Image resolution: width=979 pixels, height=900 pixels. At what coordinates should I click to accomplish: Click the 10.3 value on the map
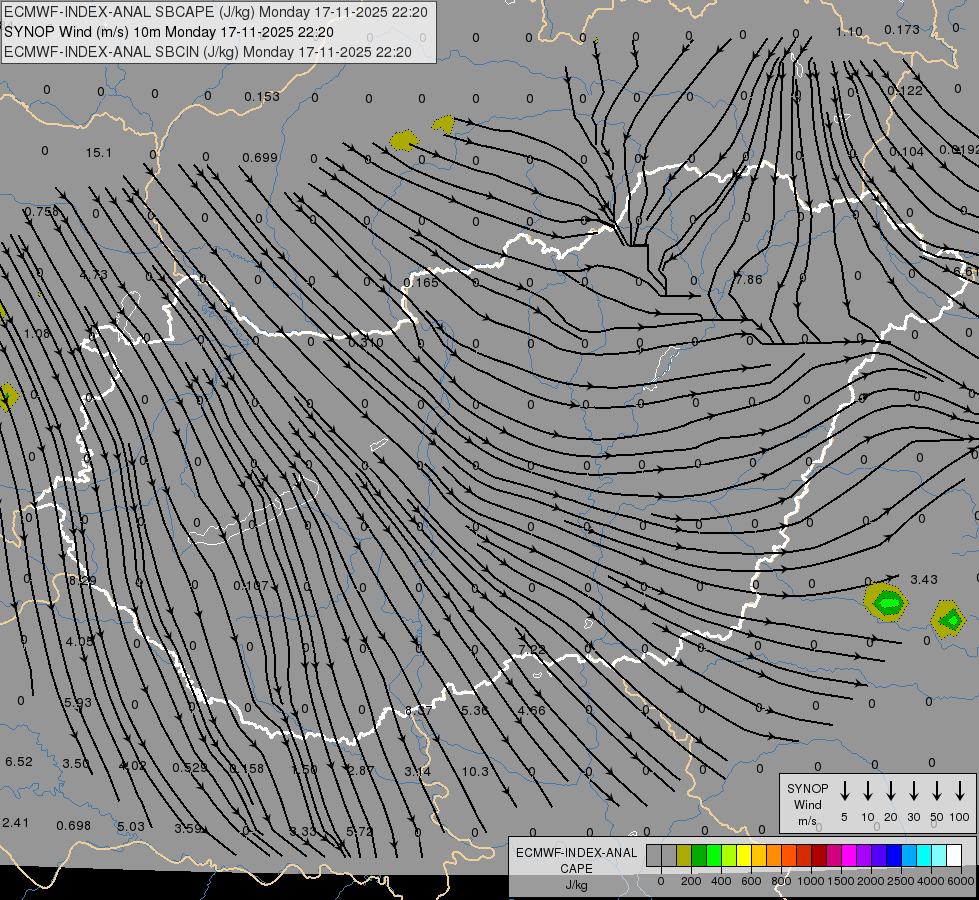pyautogui.click(x=475, y=771)
